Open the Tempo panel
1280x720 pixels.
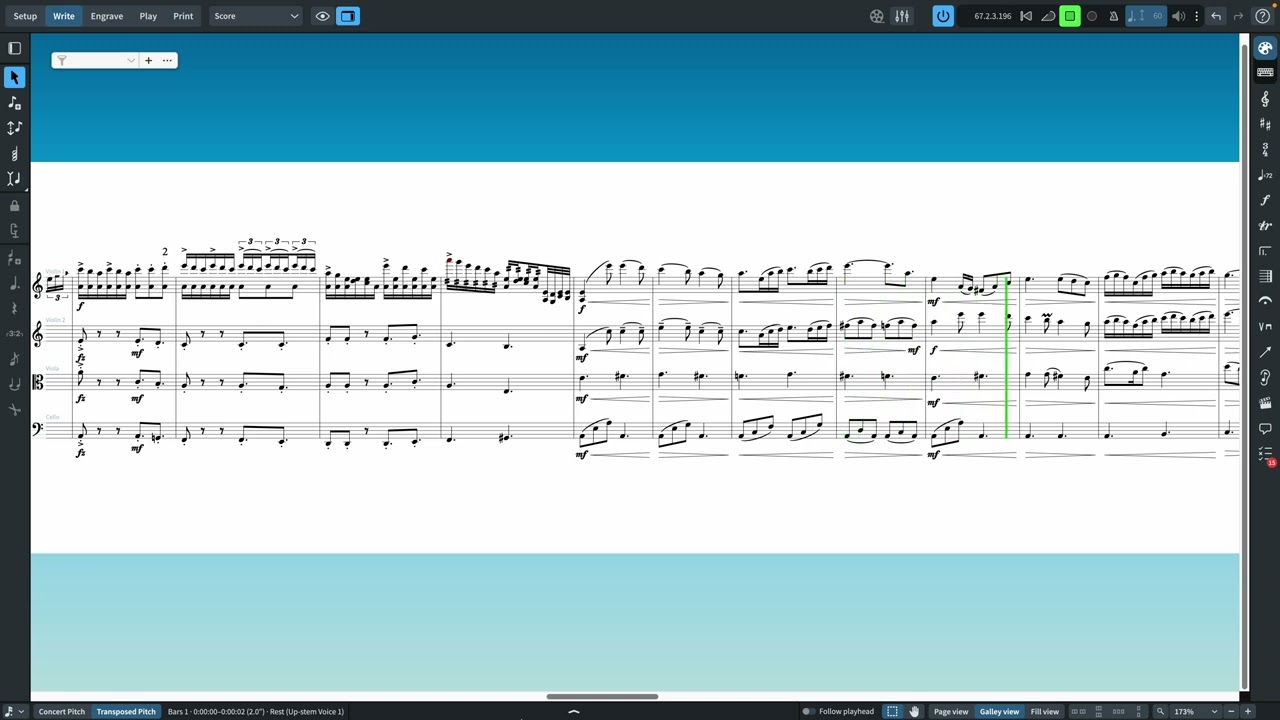[x=1265, y=175]
